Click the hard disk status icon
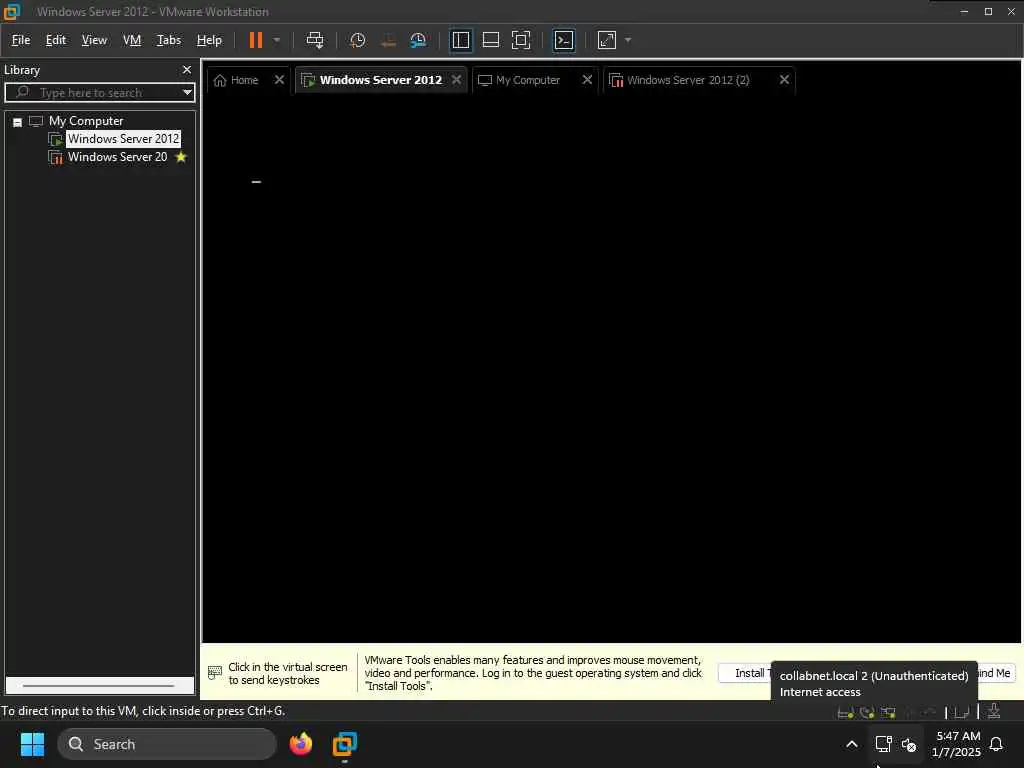This screenshot has height=768, width=1024. pos(845,712)
